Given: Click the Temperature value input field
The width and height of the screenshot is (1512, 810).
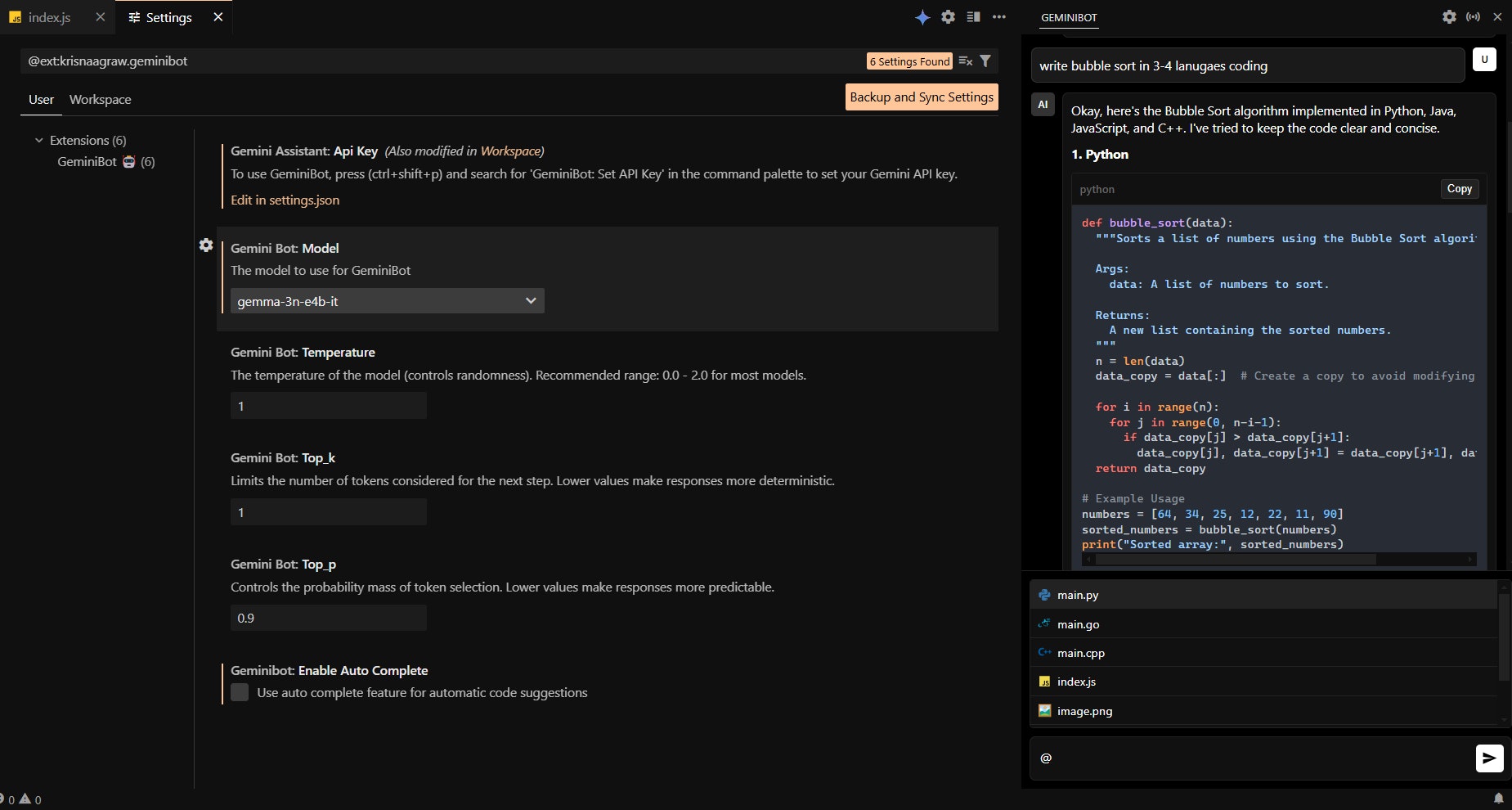Looking at the screenshot, I should [x=328, y=406].
